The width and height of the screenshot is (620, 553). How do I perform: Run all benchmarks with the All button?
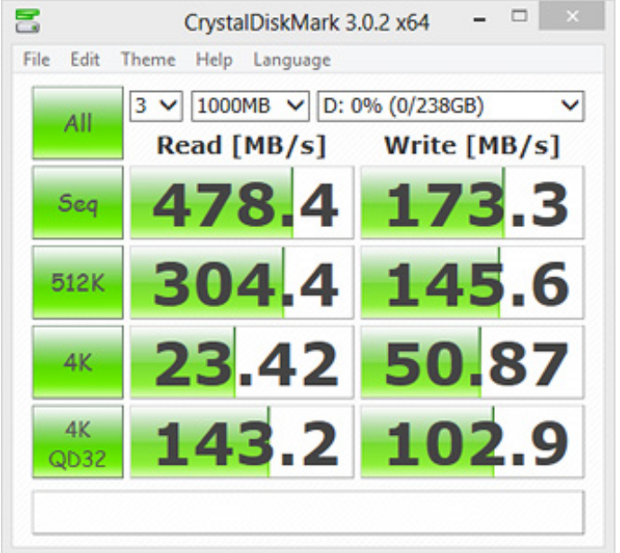coord(77,123)
